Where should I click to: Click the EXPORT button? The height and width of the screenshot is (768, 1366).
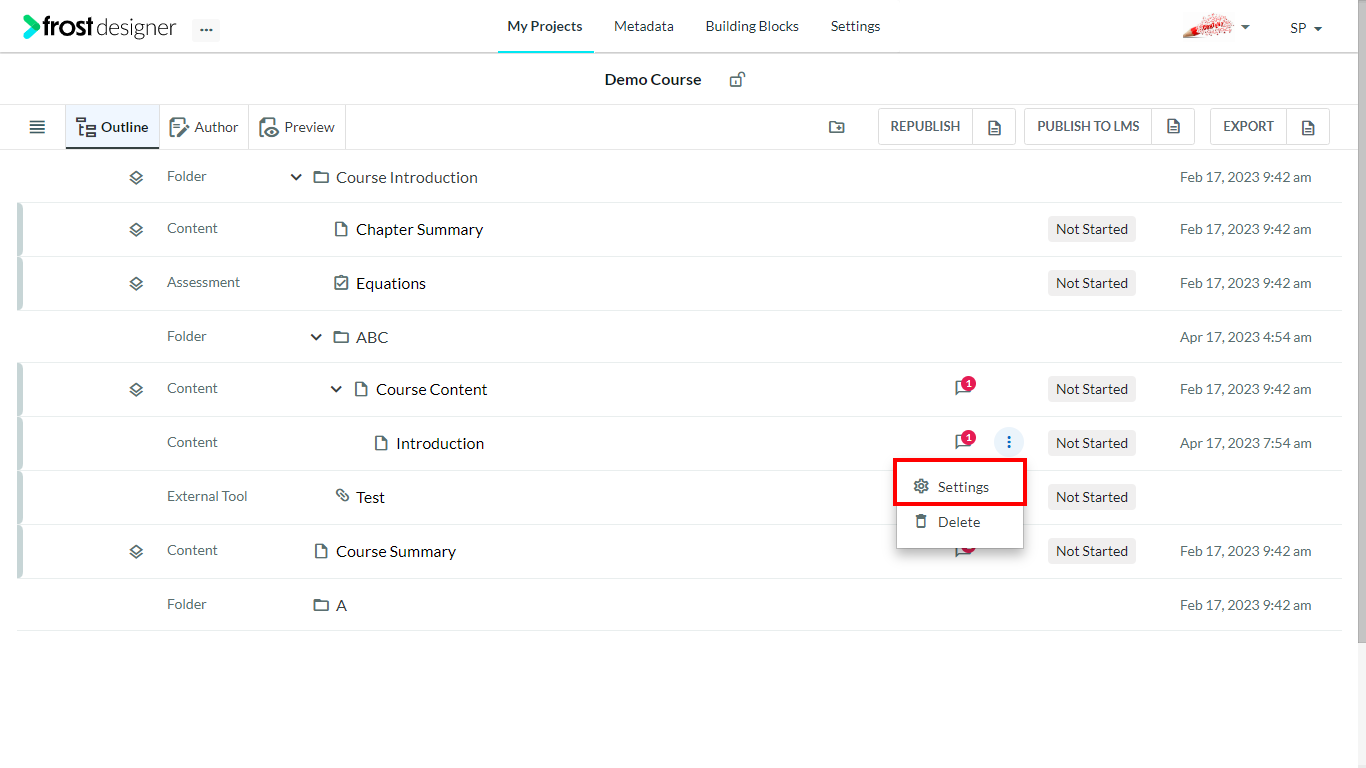point(1248,127)
